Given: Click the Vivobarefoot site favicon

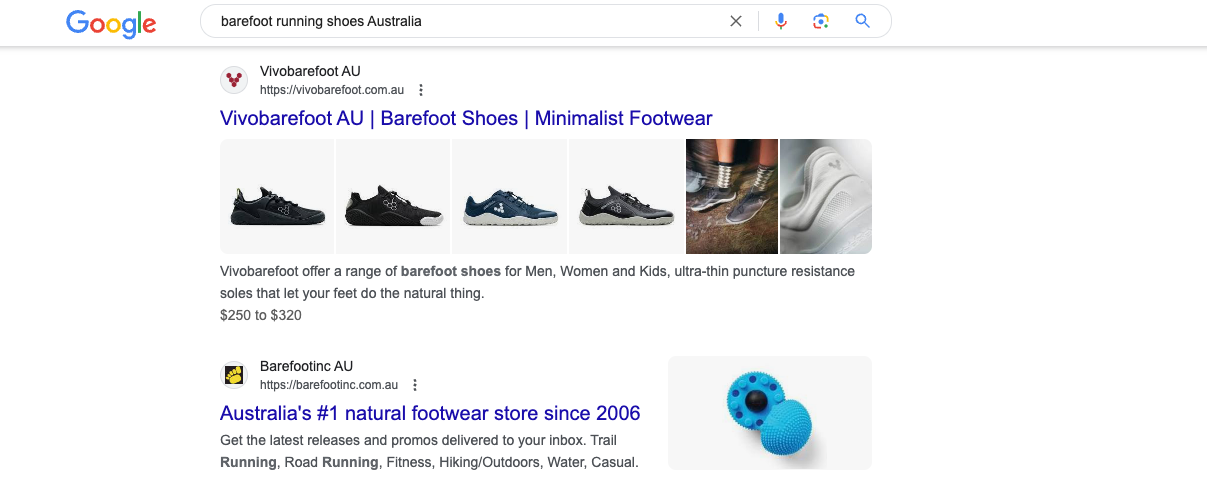Looking at the screenshot, I should point(234,80).
